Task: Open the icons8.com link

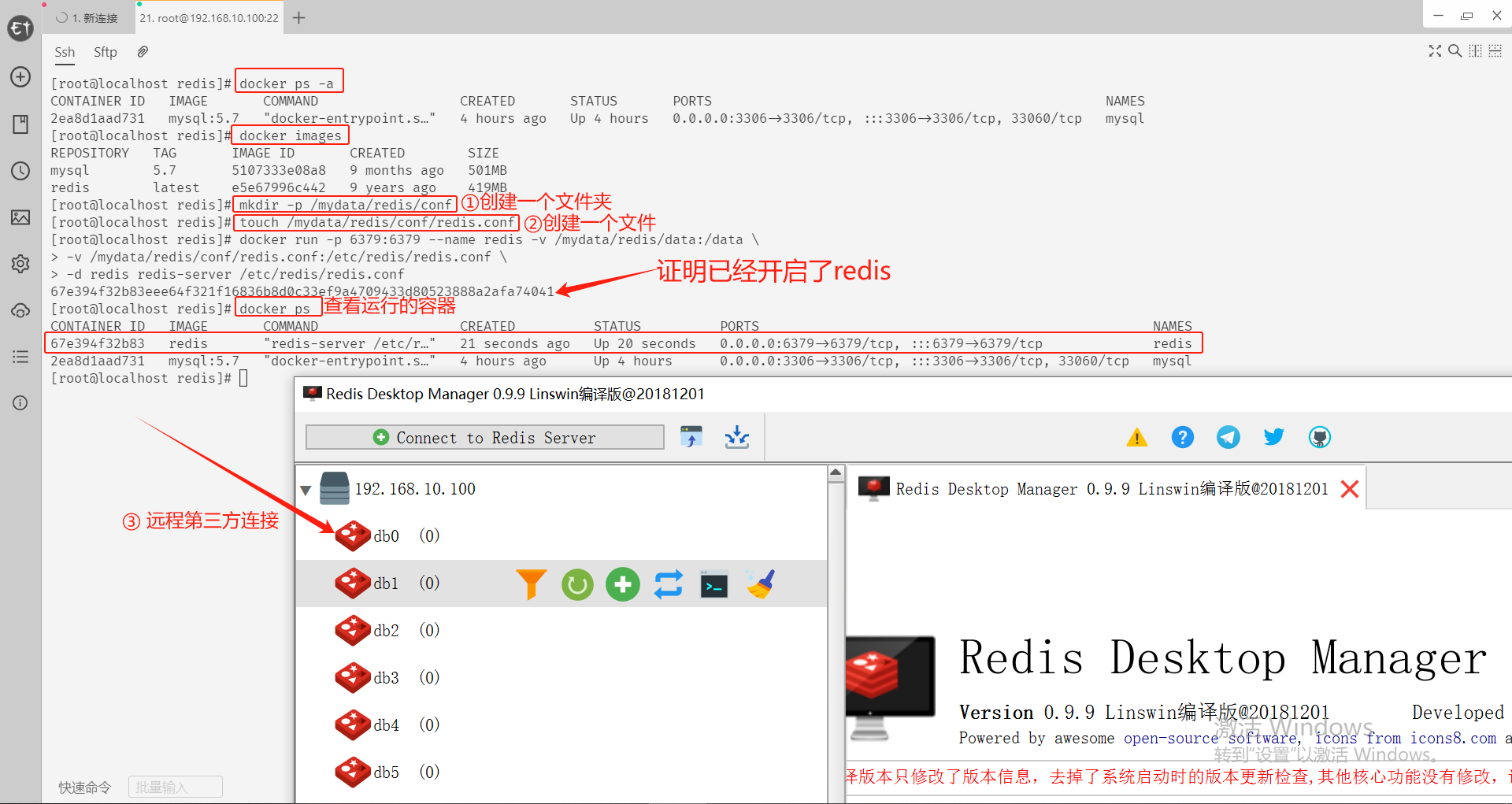Action: tap(1453, 738)
